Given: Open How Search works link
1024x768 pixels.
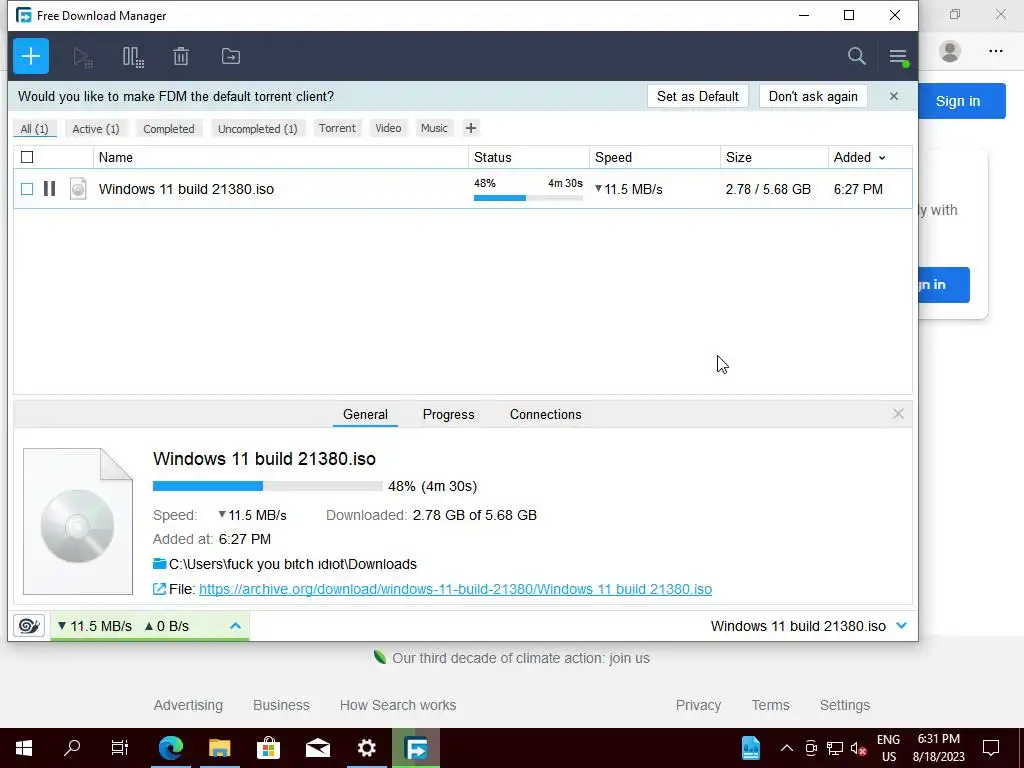Looking at the screenshot, I should click(x=398, y=705).
